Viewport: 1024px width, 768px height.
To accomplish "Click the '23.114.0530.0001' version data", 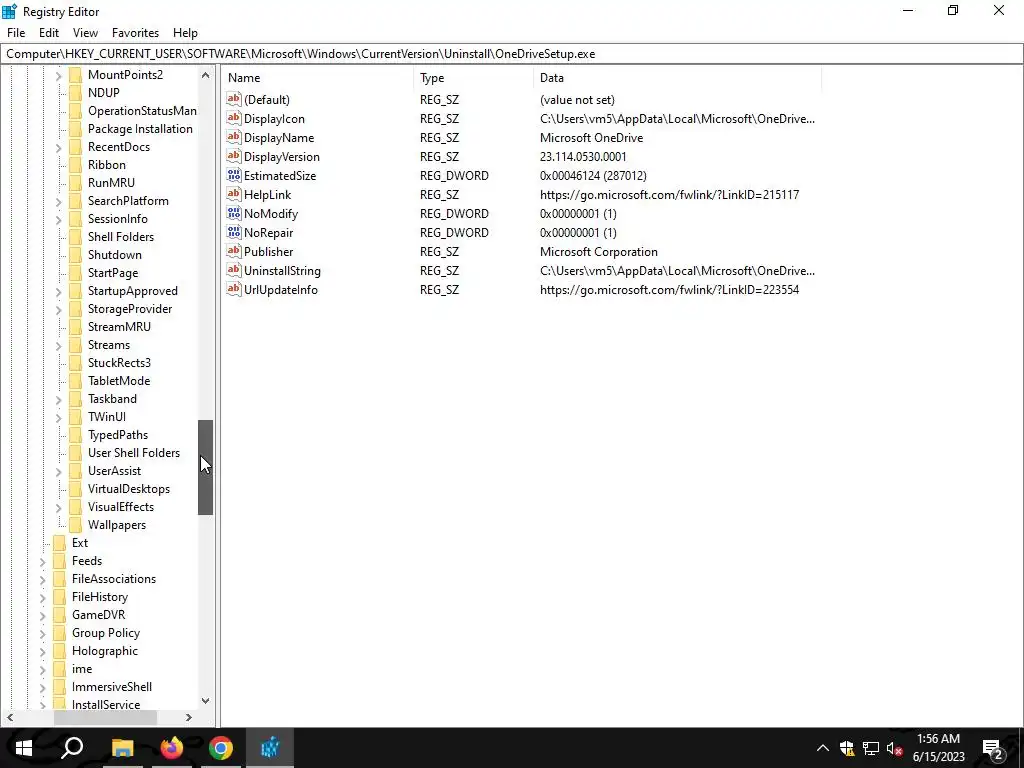I will 583,157.
